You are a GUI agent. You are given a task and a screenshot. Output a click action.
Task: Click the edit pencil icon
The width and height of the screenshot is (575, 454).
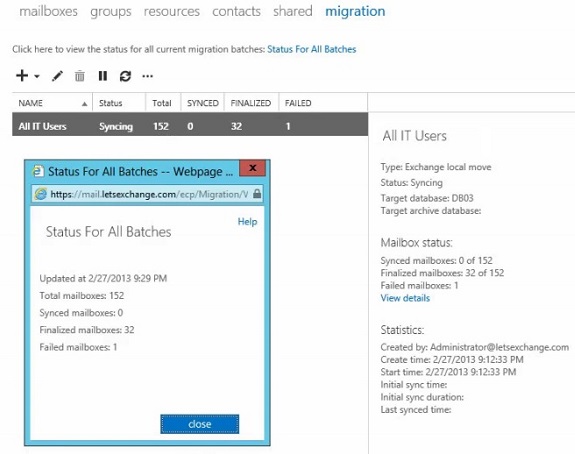[57, 76]
